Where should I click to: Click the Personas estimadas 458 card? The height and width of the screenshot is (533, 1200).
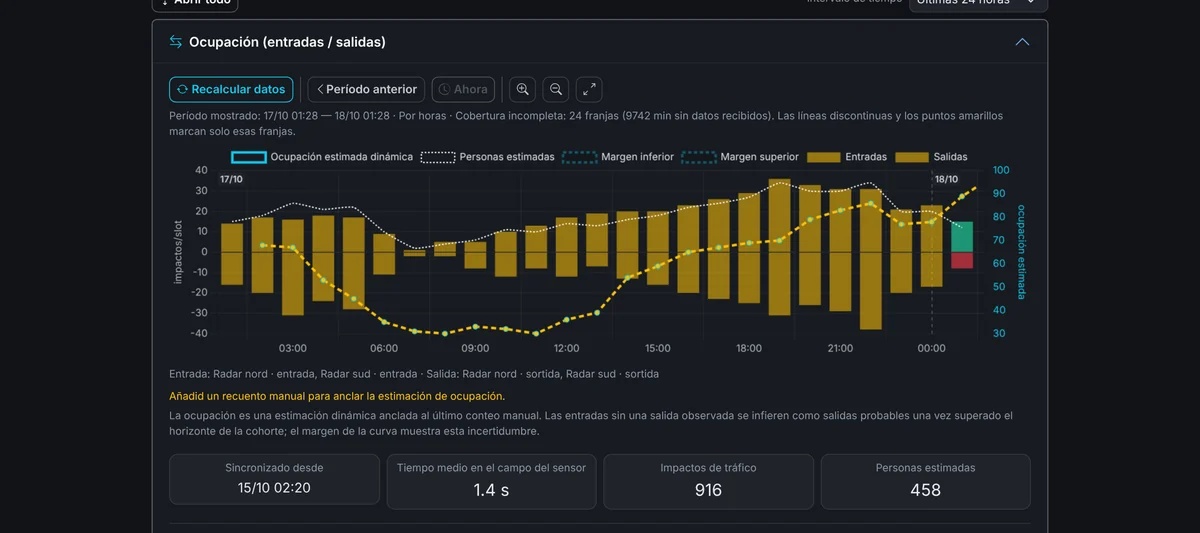tap(925, 480)
